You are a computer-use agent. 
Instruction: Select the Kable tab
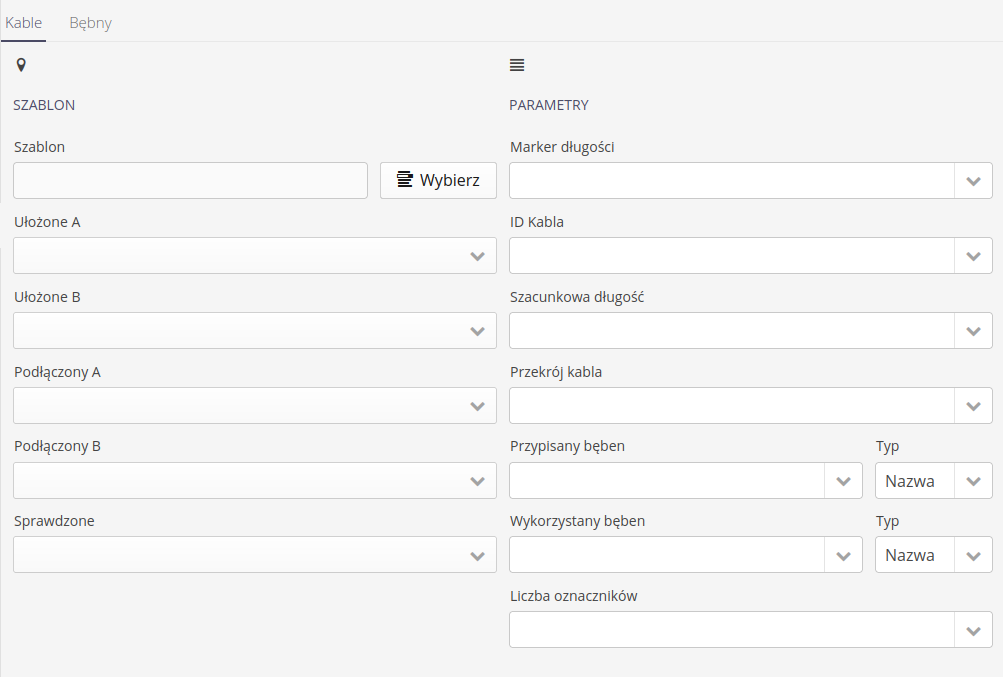24,23
